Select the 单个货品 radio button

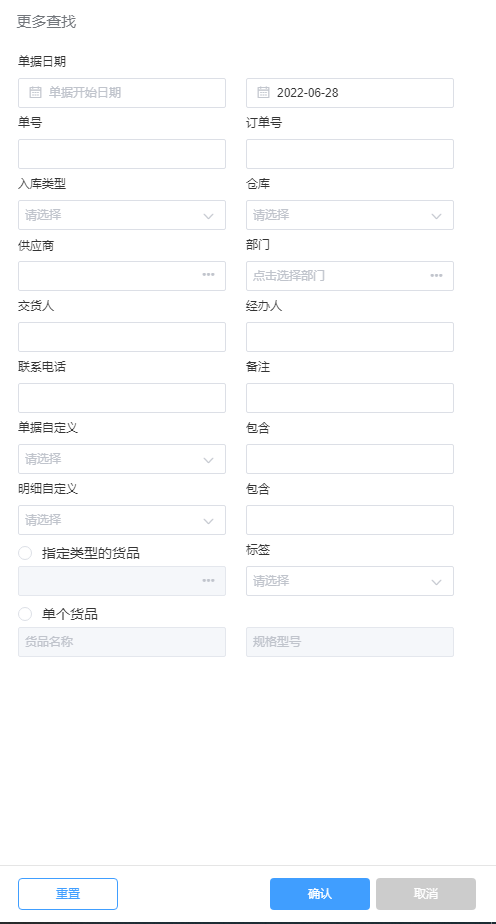point(25,614)
